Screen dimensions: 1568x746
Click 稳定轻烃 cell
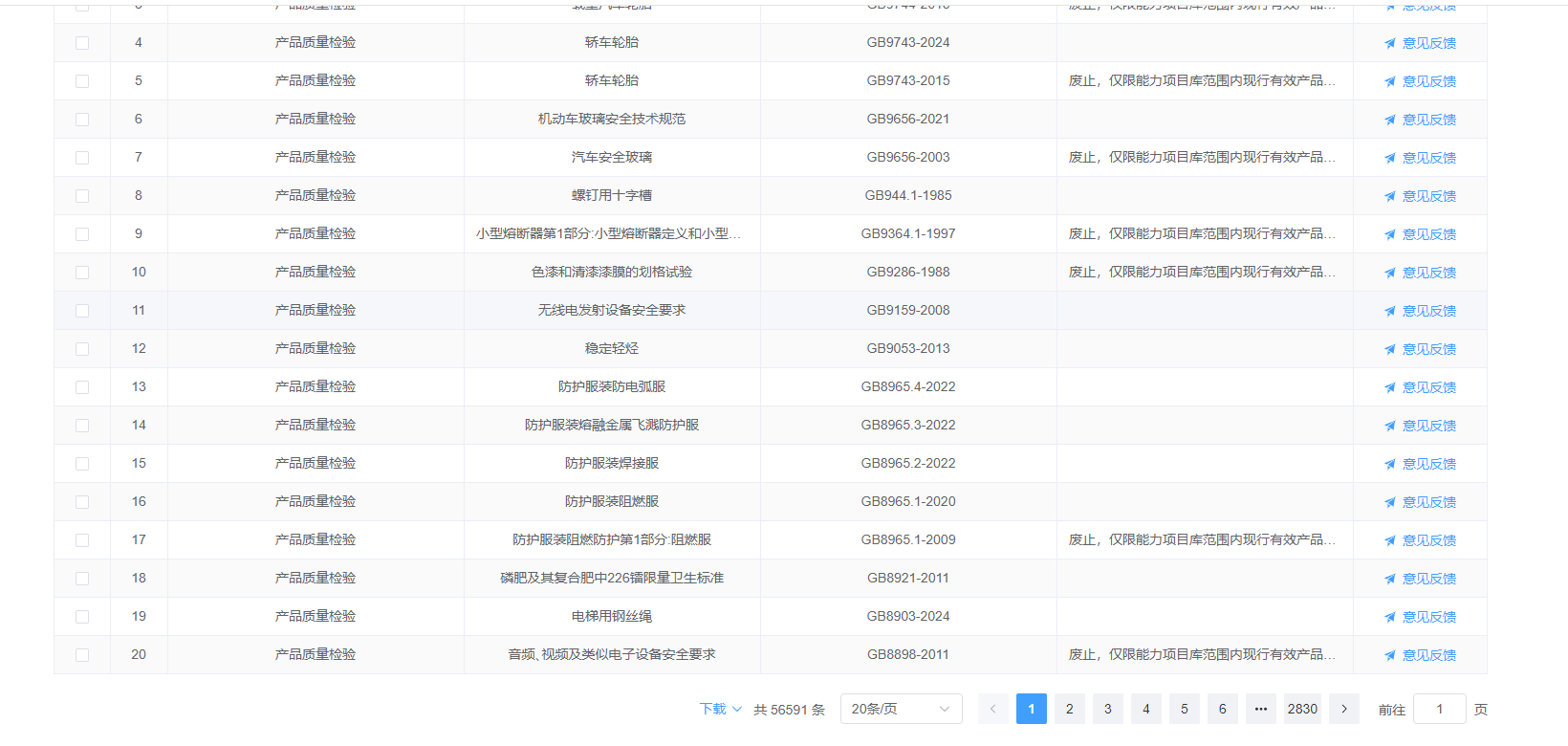tap(612, 348)
